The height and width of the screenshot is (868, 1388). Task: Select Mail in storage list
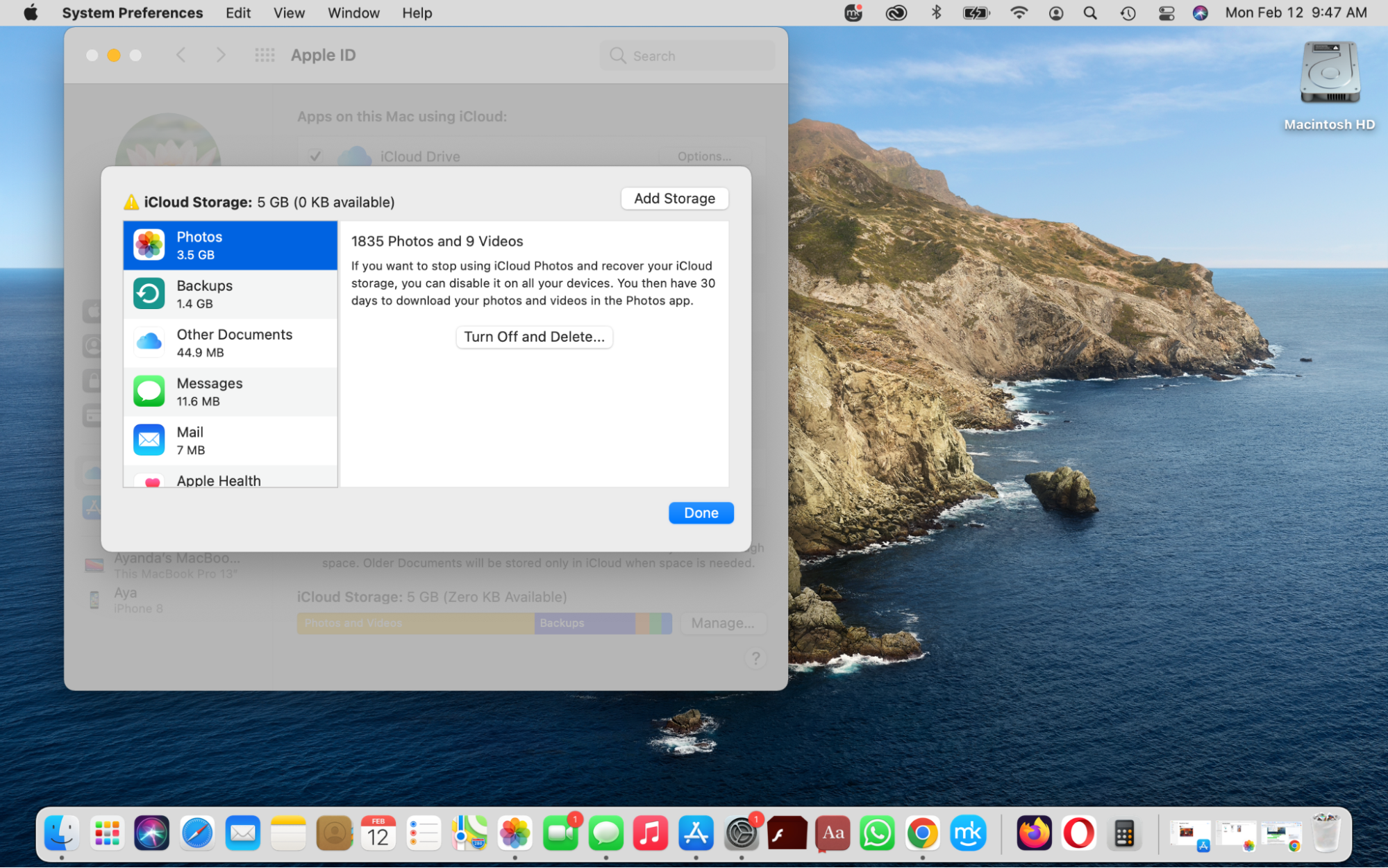pyautogui.click(x=230, y=440)
